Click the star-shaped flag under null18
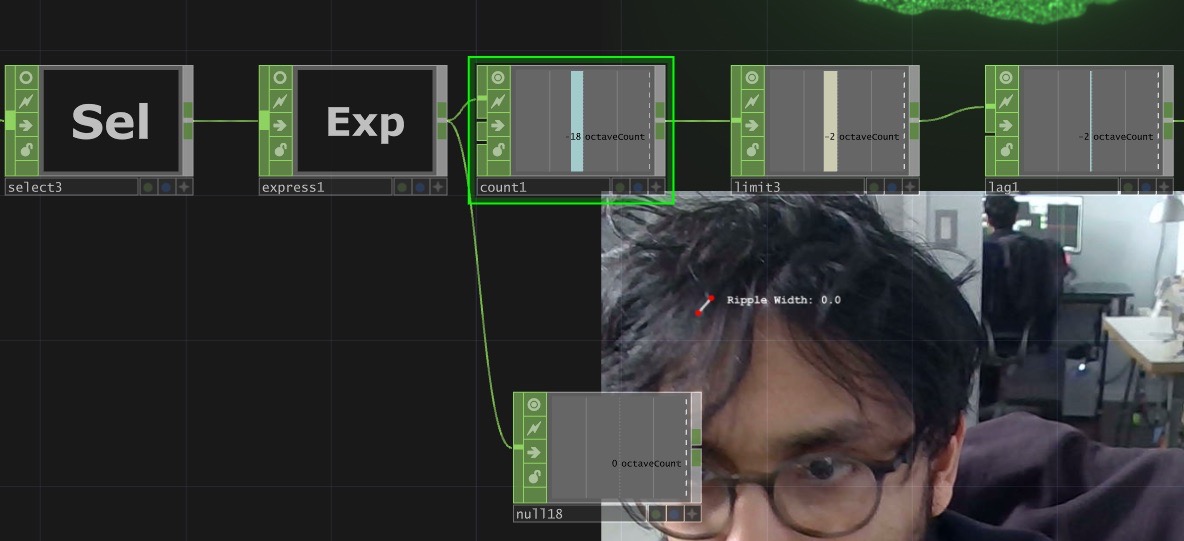The height and width of the screenshot is (541, 1184). click(x=692, y=515)
